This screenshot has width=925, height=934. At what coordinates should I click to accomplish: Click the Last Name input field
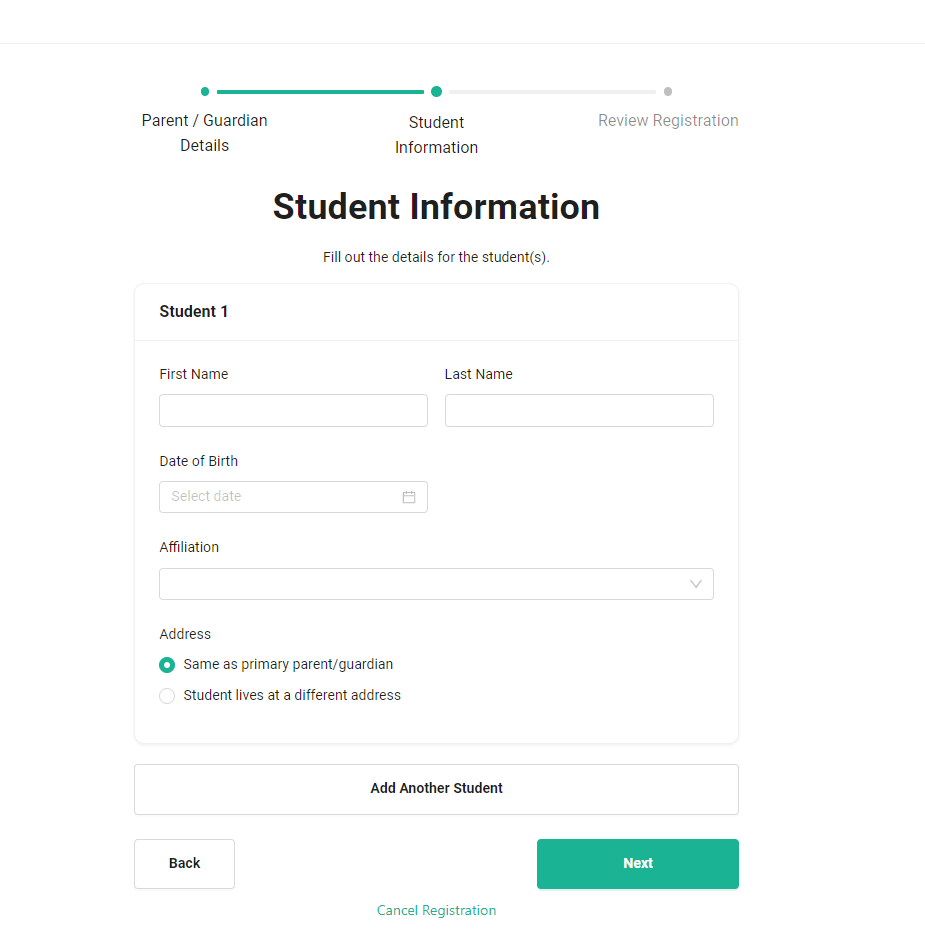pos(579,411)
